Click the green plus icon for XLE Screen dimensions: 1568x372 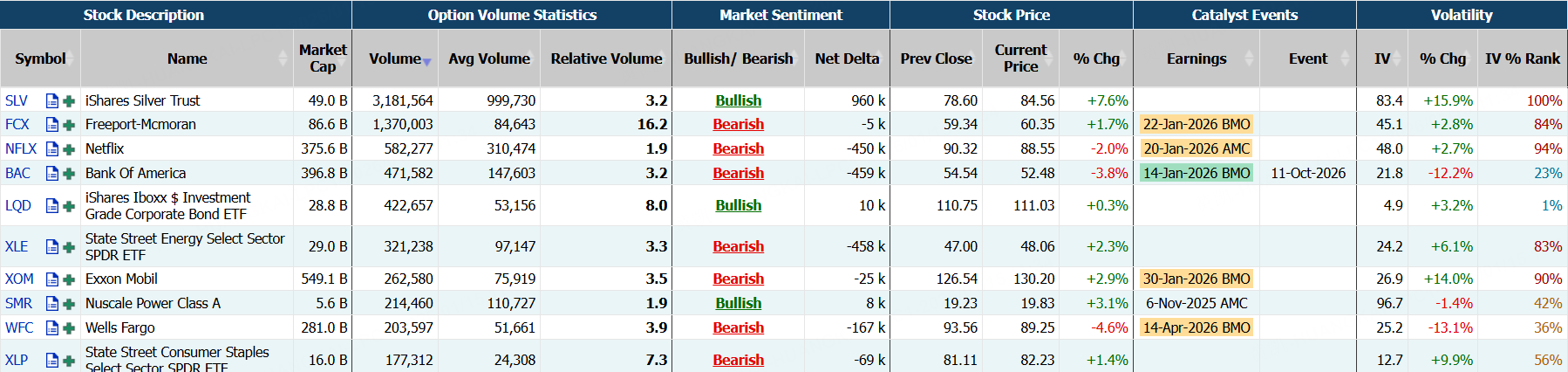click(69, 247)
